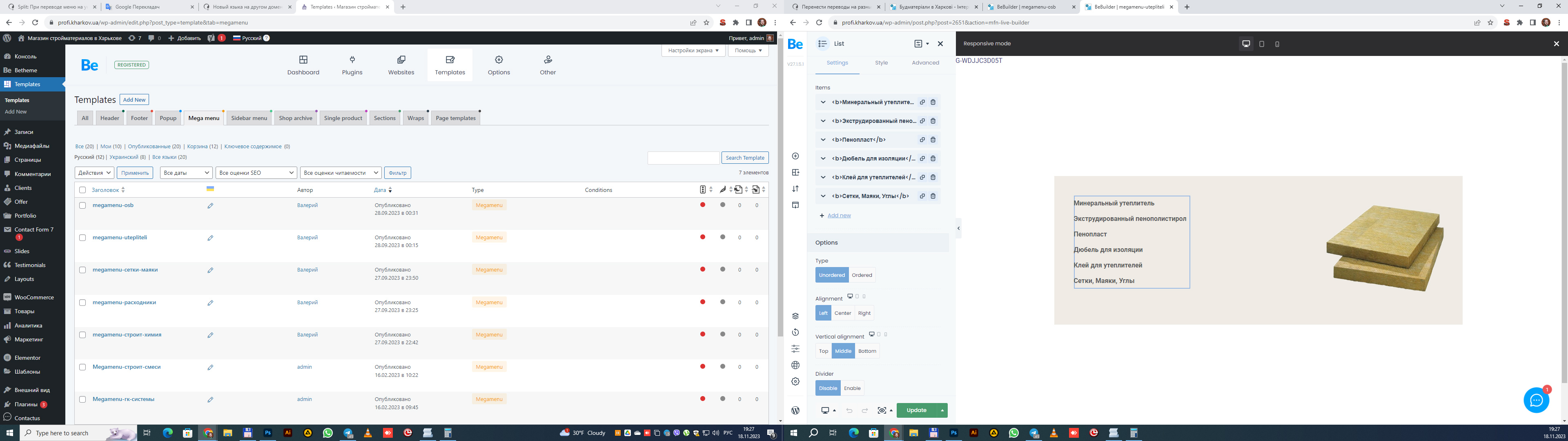The height and width of the screenshot is (441, 1568).
Task: Expand the Помощь dropdown
Action: coord(748,51)
